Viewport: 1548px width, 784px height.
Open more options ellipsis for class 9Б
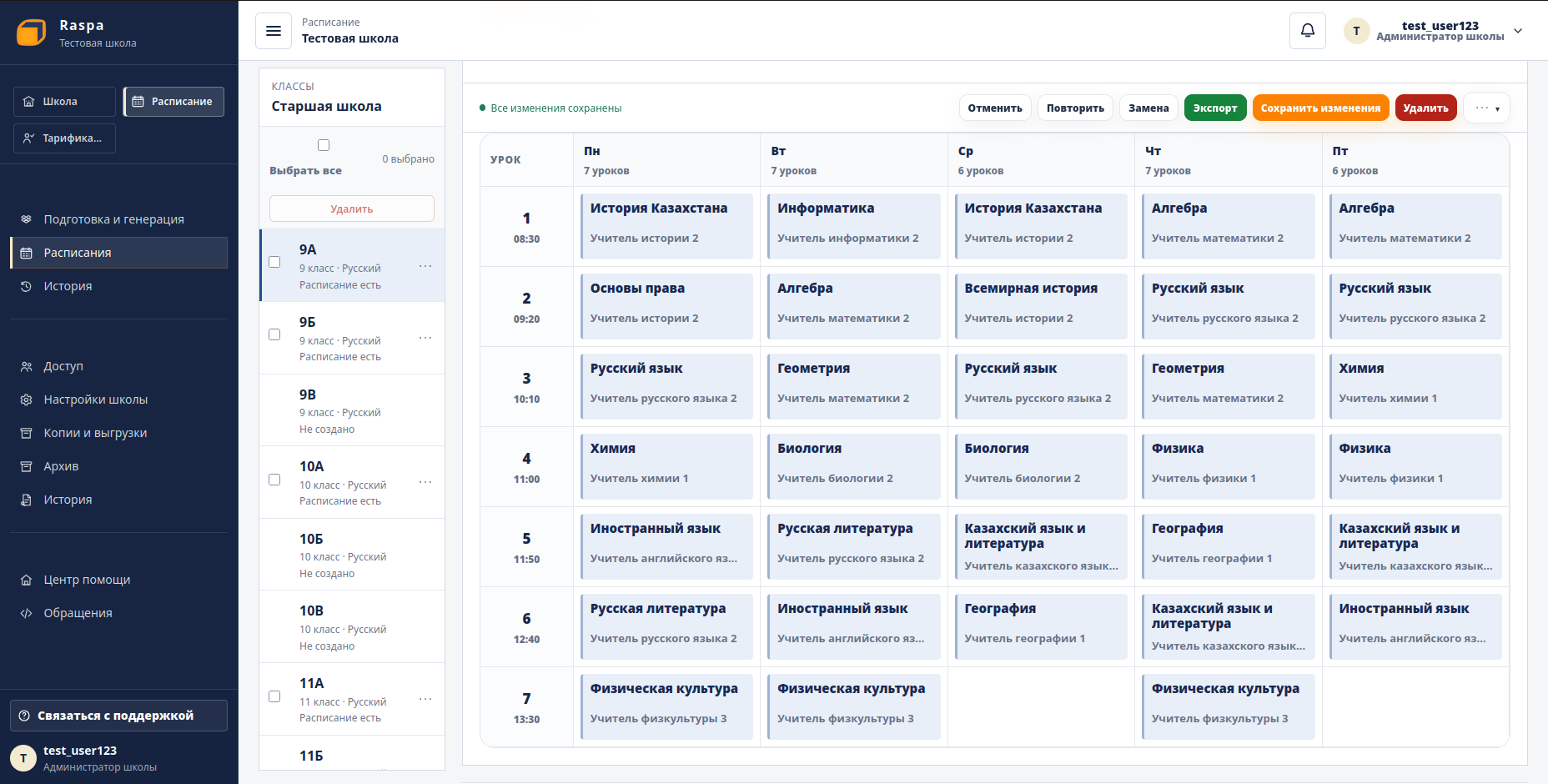pos(425,338)
